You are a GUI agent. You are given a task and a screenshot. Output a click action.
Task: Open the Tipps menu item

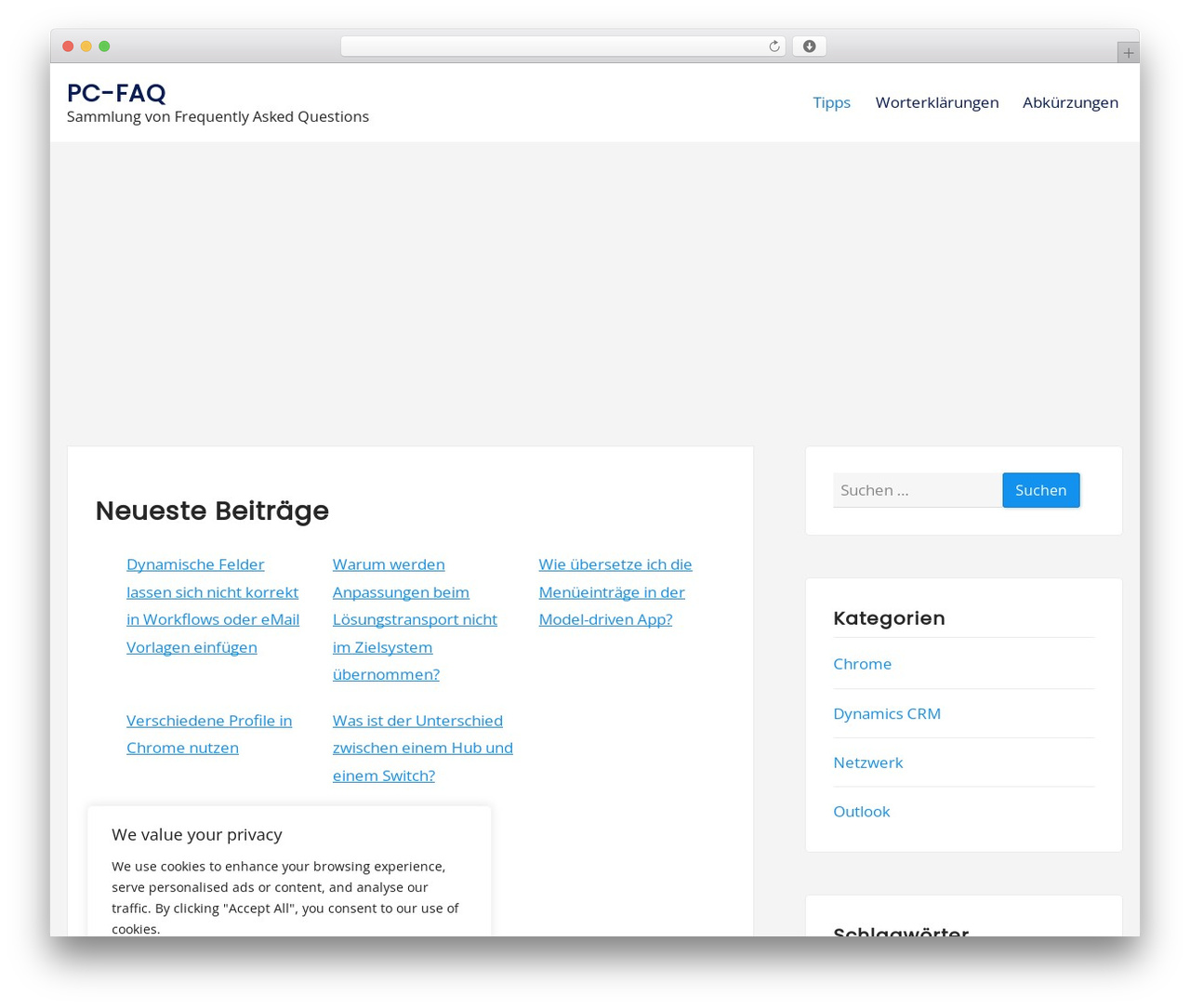click(831, 102)
